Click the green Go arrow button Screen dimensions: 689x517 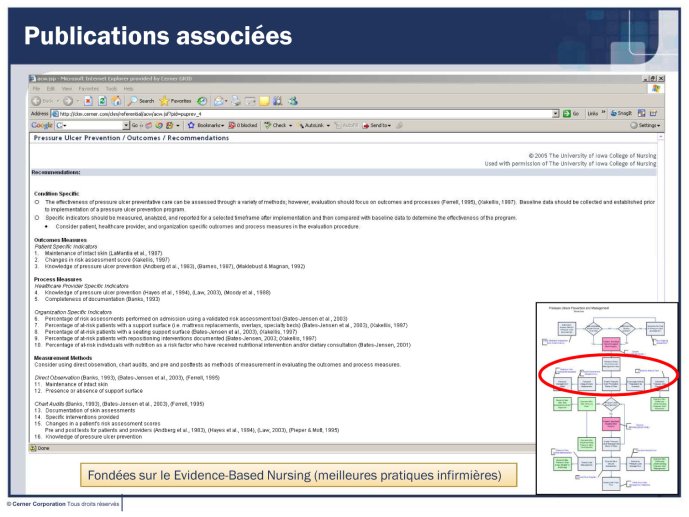click(571, 113)
